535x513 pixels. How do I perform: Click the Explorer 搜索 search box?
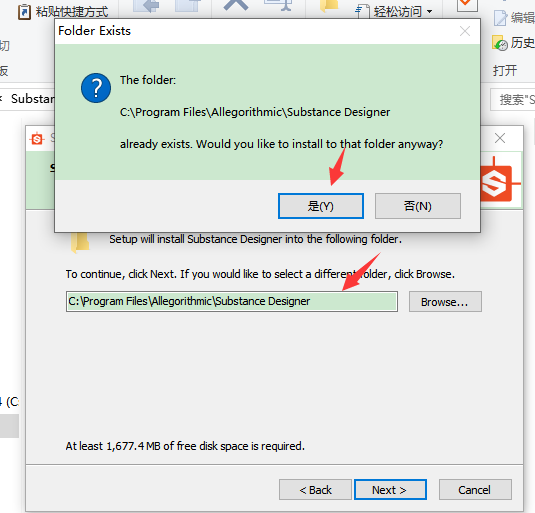(513, 100)
